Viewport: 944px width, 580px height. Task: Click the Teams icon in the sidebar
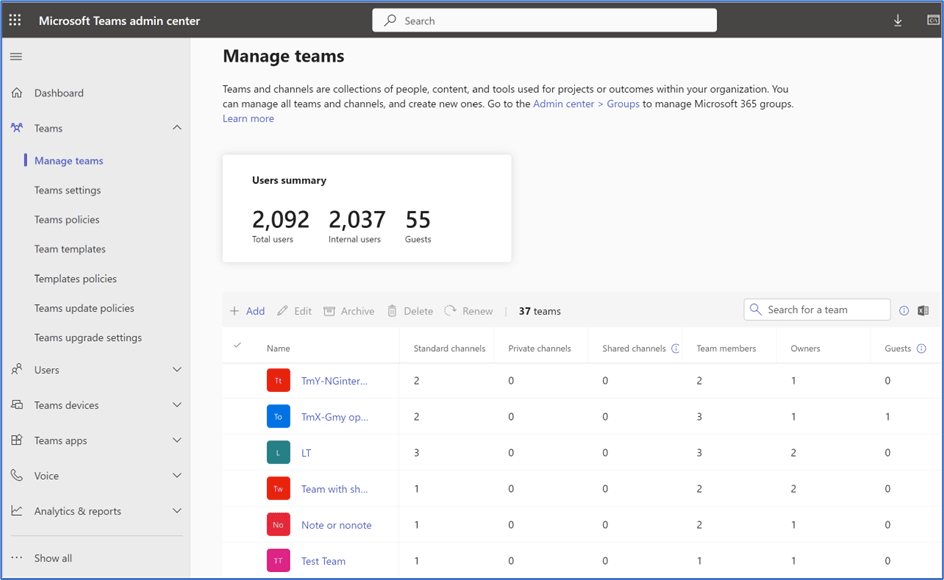point(17,128)
